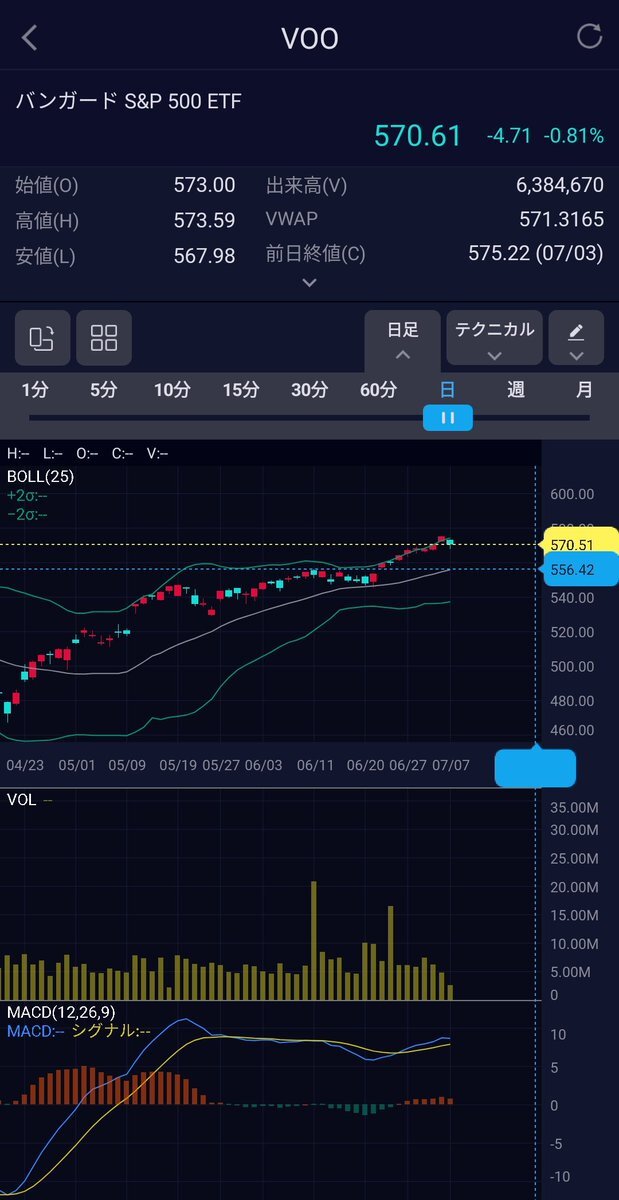619x1200 pixels.
Task: Tap the VOO ticker title
Action: [x=310, y=38]
